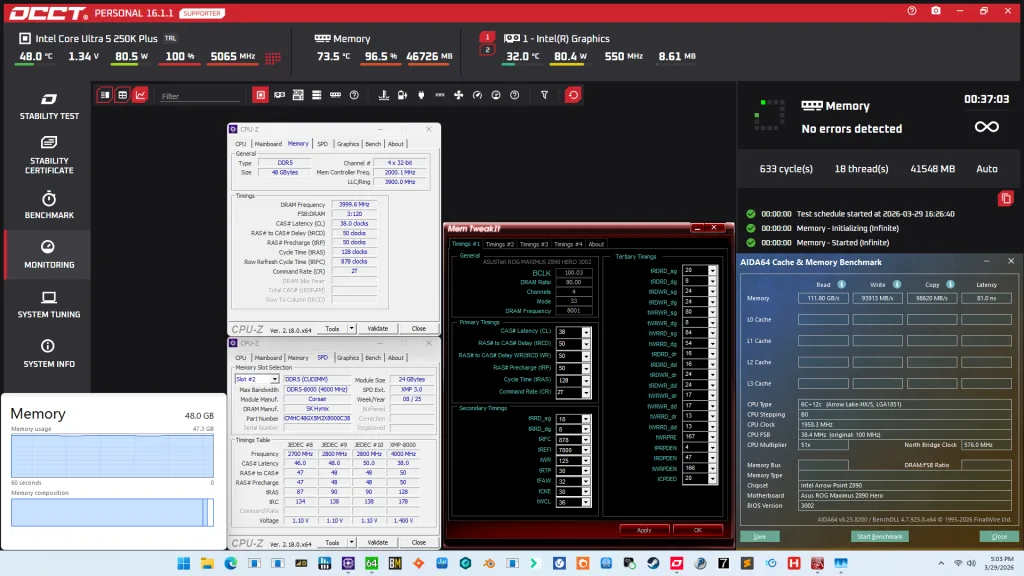
Task: Open About tab in MemTweakIt
Action: click(596, 244)
